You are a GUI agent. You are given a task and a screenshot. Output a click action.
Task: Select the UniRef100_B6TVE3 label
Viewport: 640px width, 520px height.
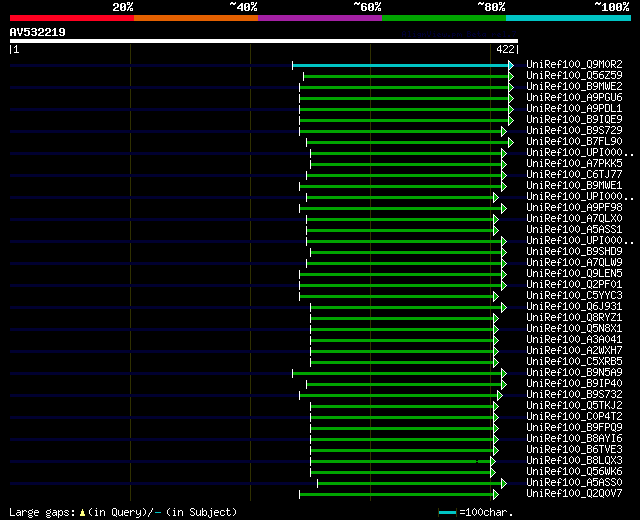574,450
